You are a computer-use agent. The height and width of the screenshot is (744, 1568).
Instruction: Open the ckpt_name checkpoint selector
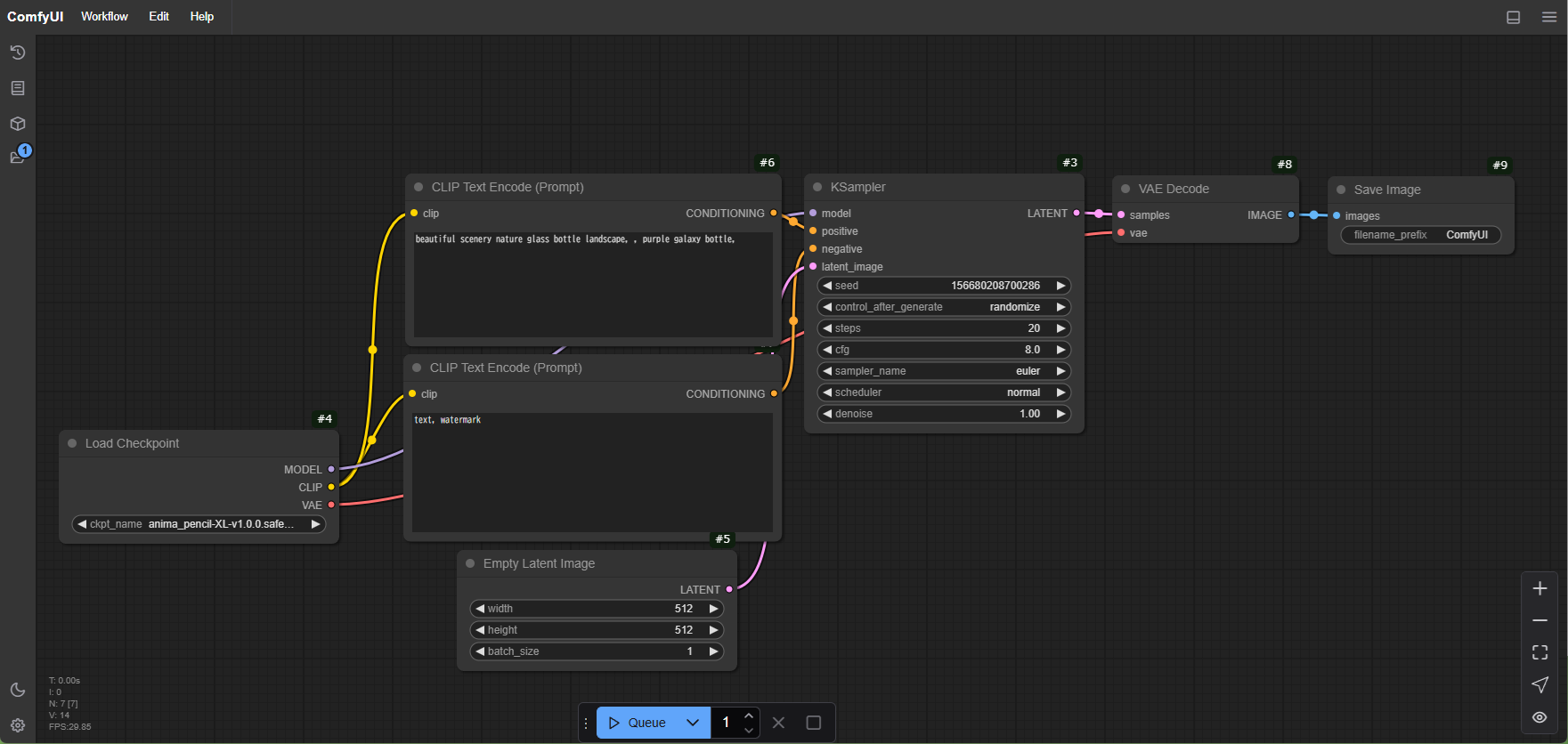pos(199,524)
